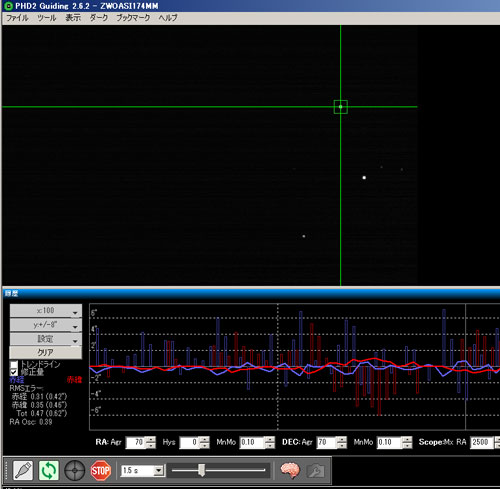500x489 pixels.
Task: Click the toolbar grip handle
Action: (6, 470)
